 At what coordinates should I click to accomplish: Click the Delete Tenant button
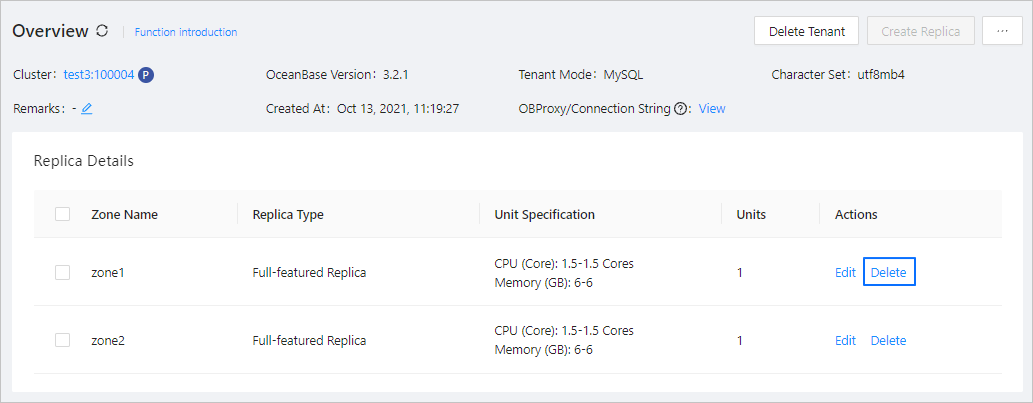(806, 31)
